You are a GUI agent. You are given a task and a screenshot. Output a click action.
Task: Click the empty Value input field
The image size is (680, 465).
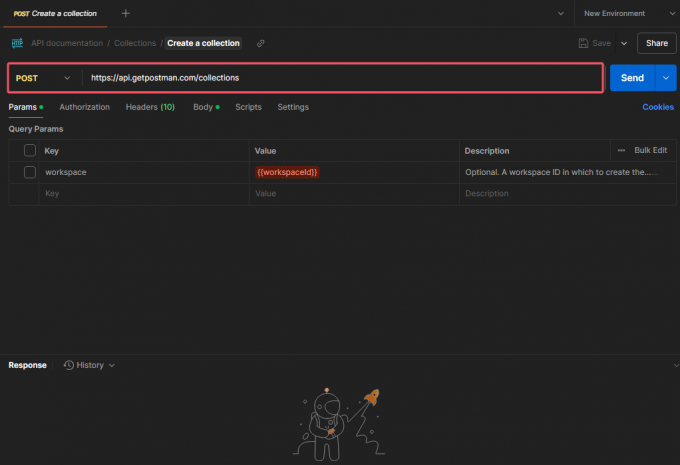tap(354, 193)
